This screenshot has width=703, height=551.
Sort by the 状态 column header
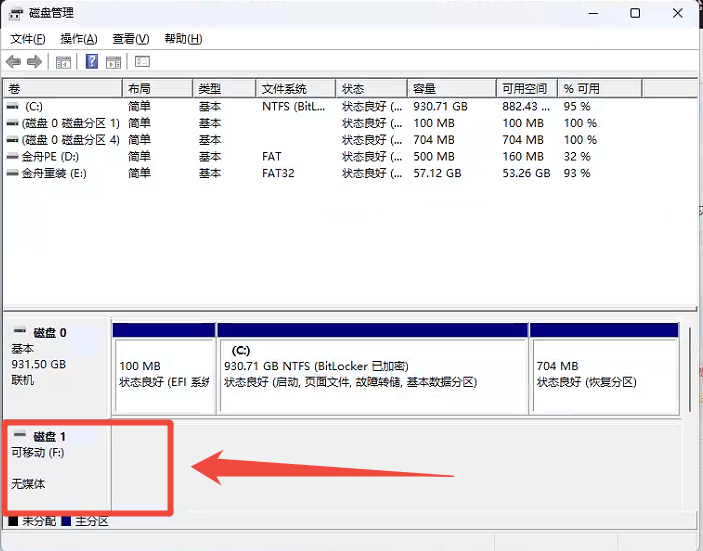click(x=372, y=88)
